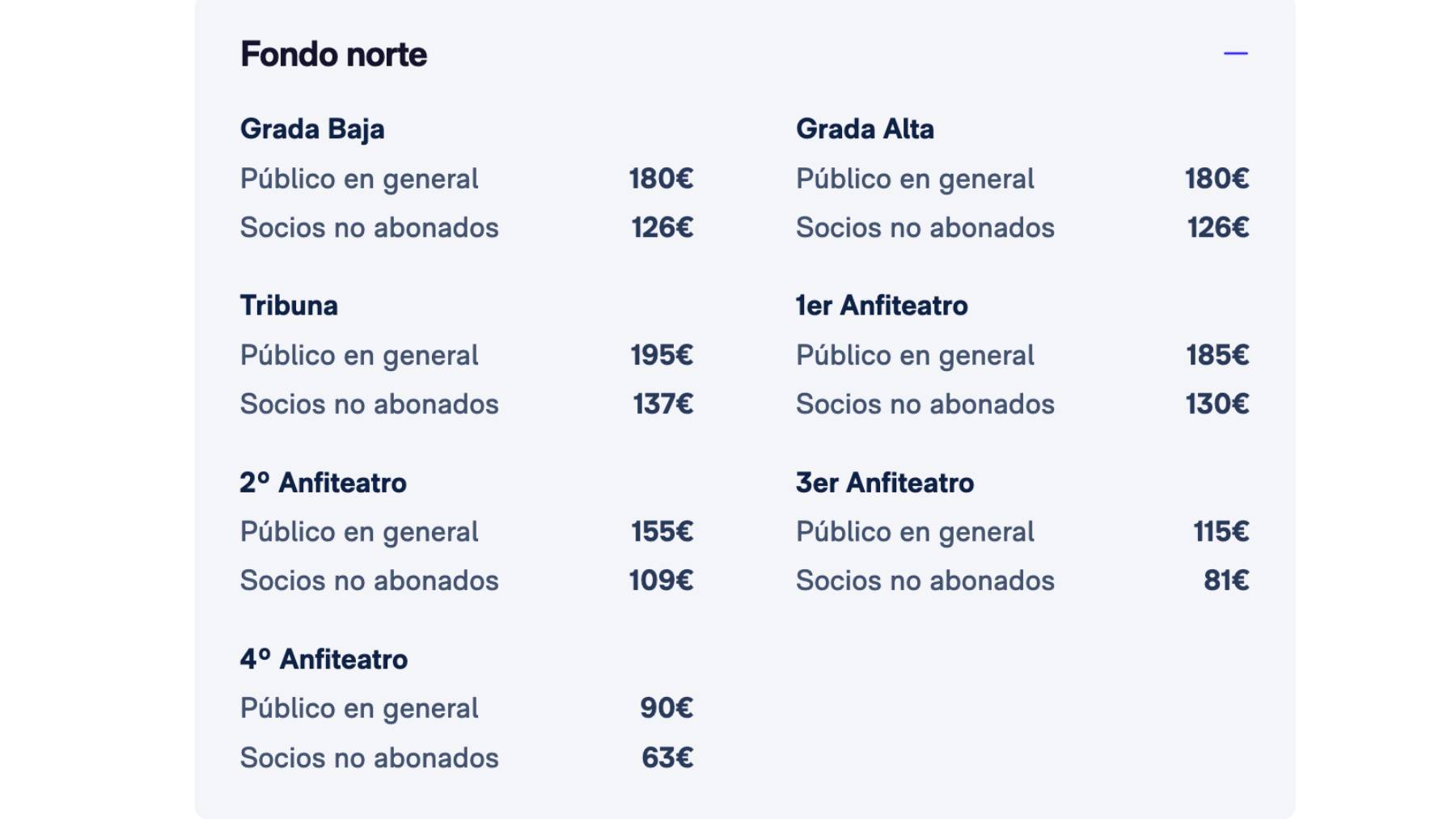The image size is (1456, 819).
Task: Click the 126€ price under Grada Alta
Action: [1217, 227]
